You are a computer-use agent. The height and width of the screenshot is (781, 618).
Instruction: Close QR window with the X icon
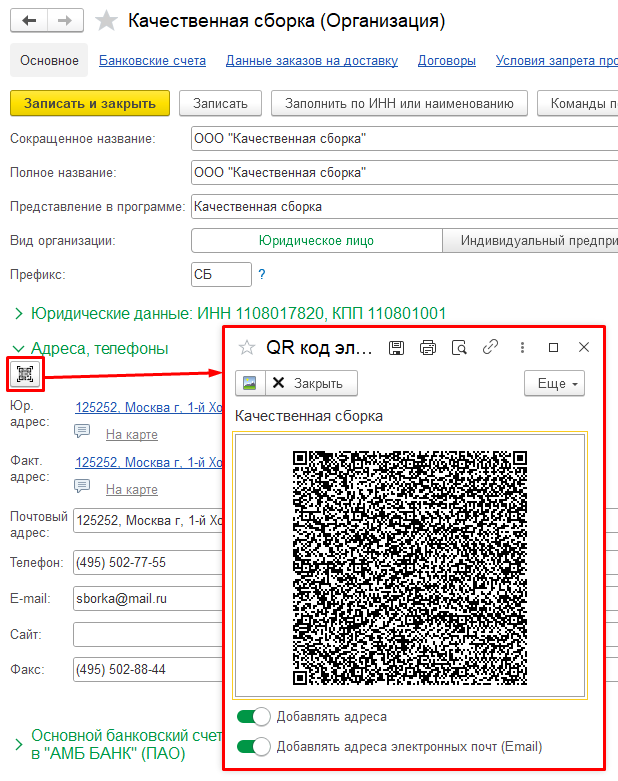584,347
